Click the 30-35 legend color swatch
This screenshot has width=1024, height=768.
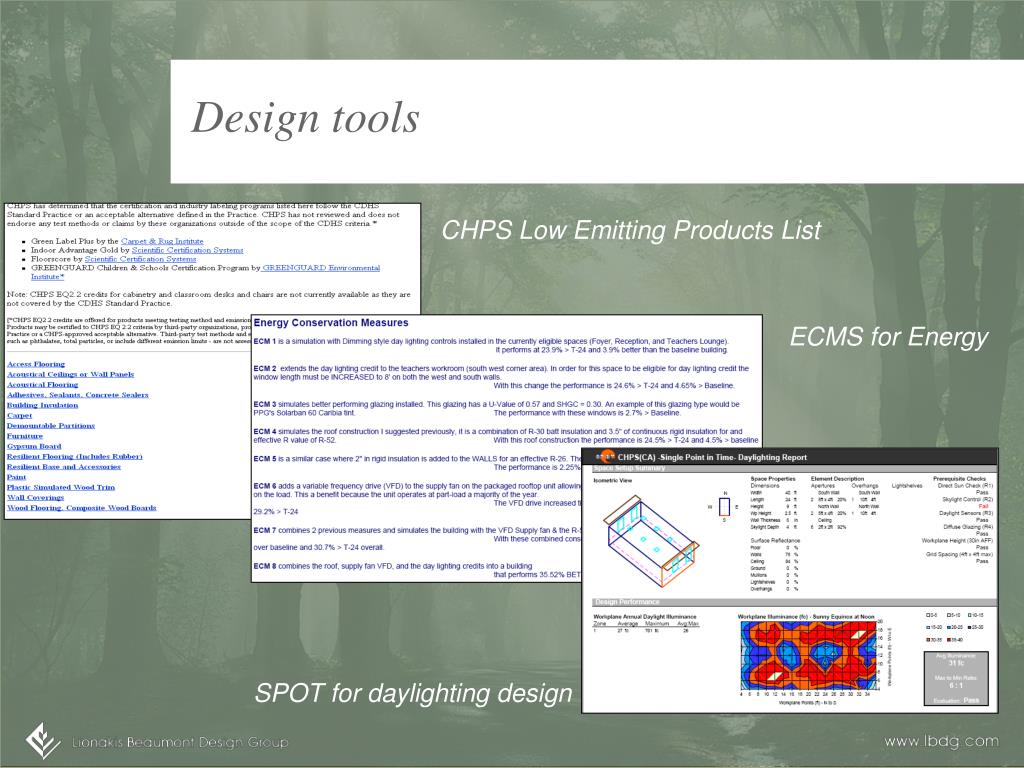(x=929, y=639)
